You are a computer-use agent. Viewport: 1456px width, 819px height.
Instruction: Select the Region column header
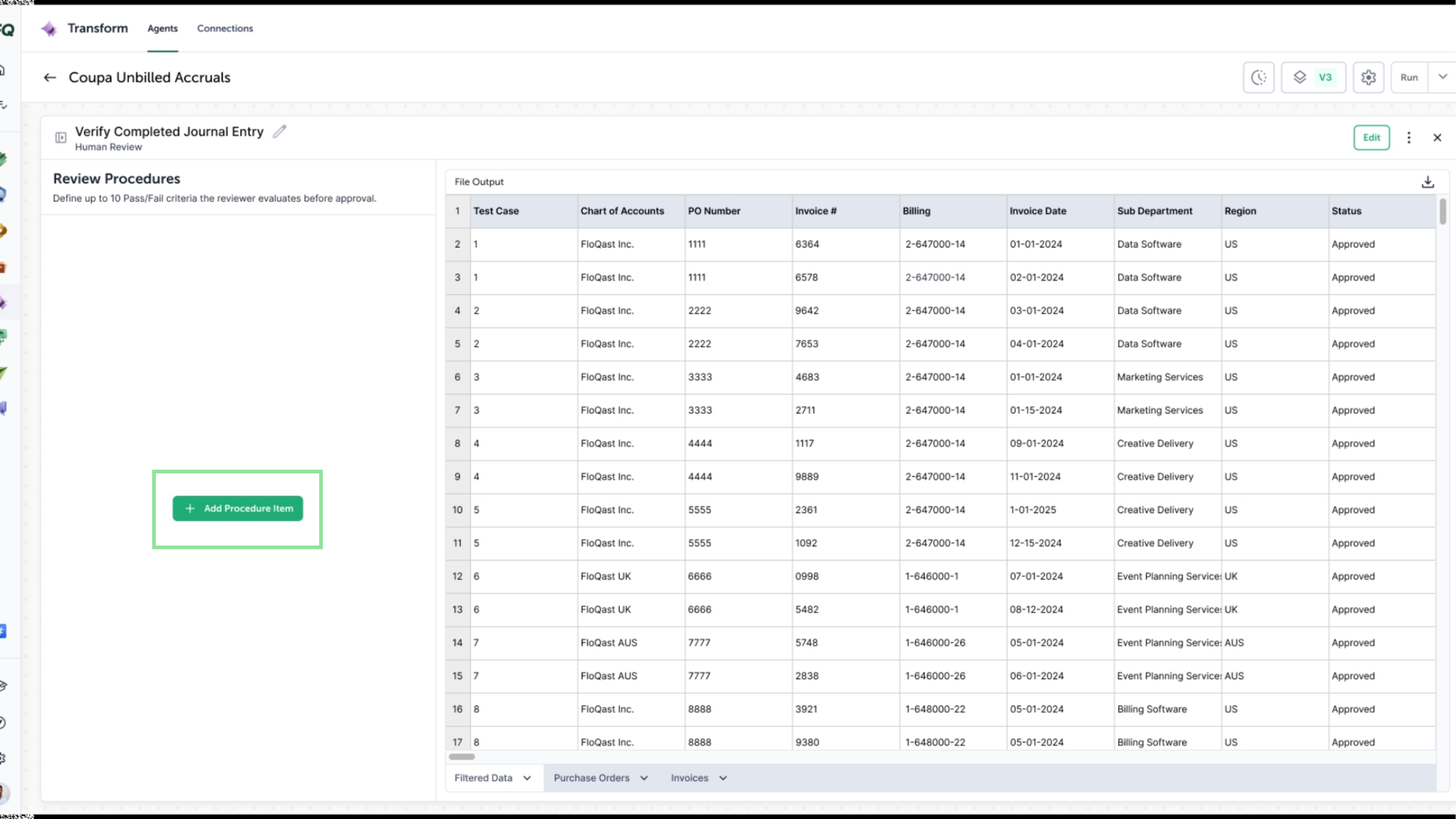(1275, 211)
